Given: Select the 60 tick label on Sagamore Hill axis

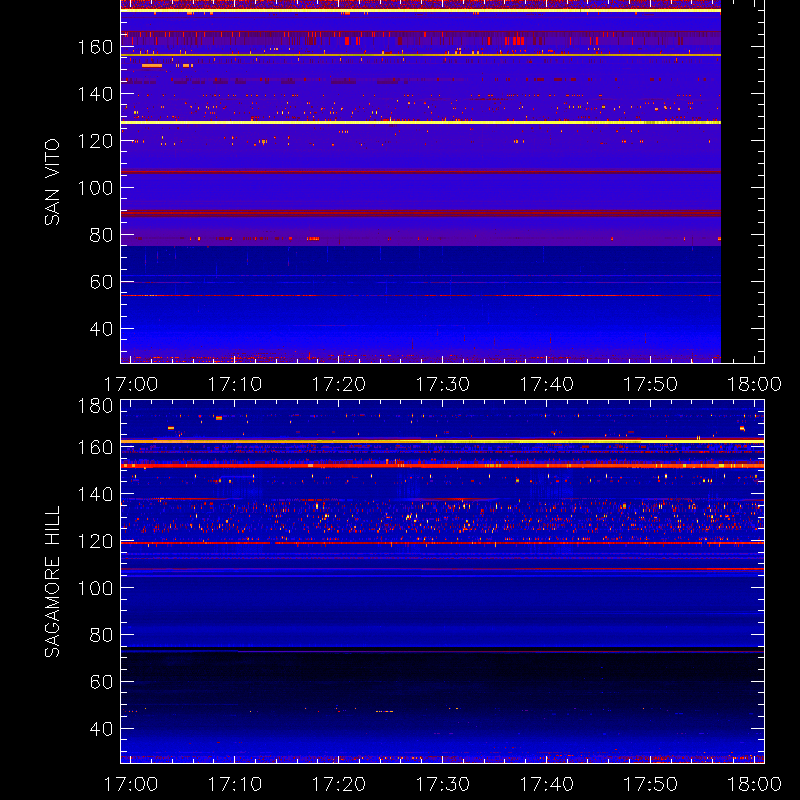Looking at the screenshot, I should point(101,682).
